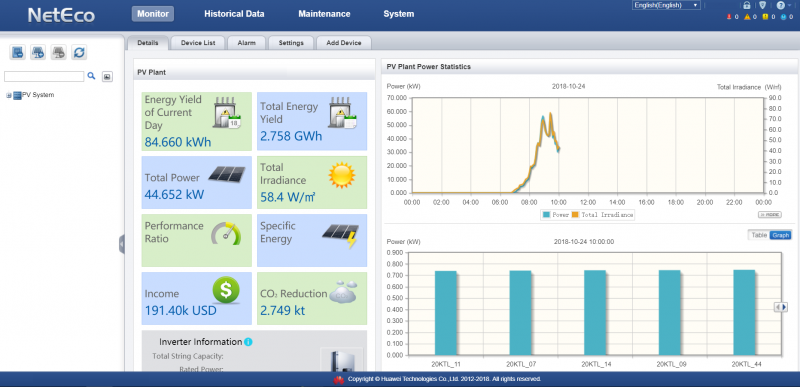
Task: Open the Settings tab
Action: point(291,43)
